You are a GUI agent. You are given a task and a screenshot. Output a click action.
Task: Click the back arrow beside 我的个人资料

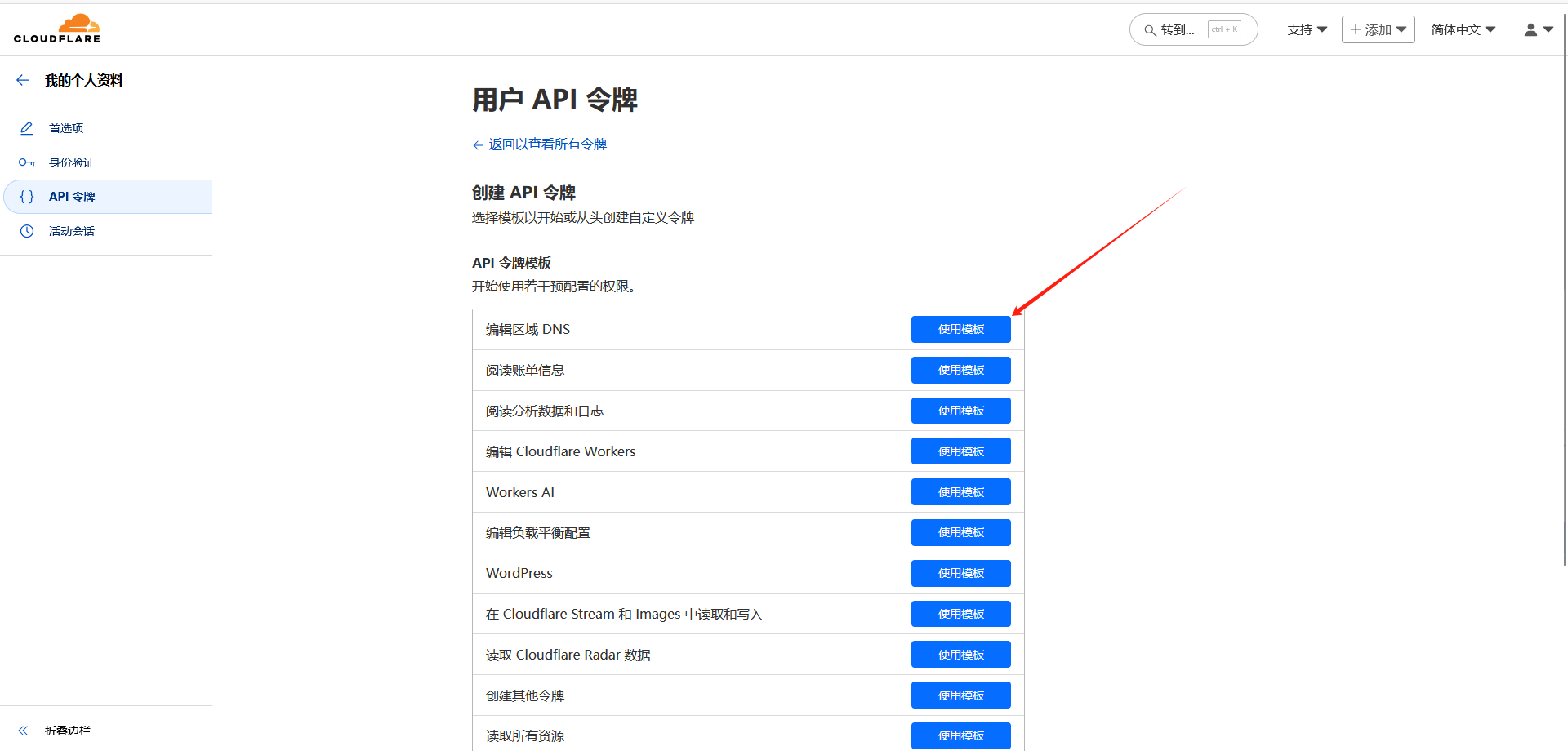(x=23, y=80)
